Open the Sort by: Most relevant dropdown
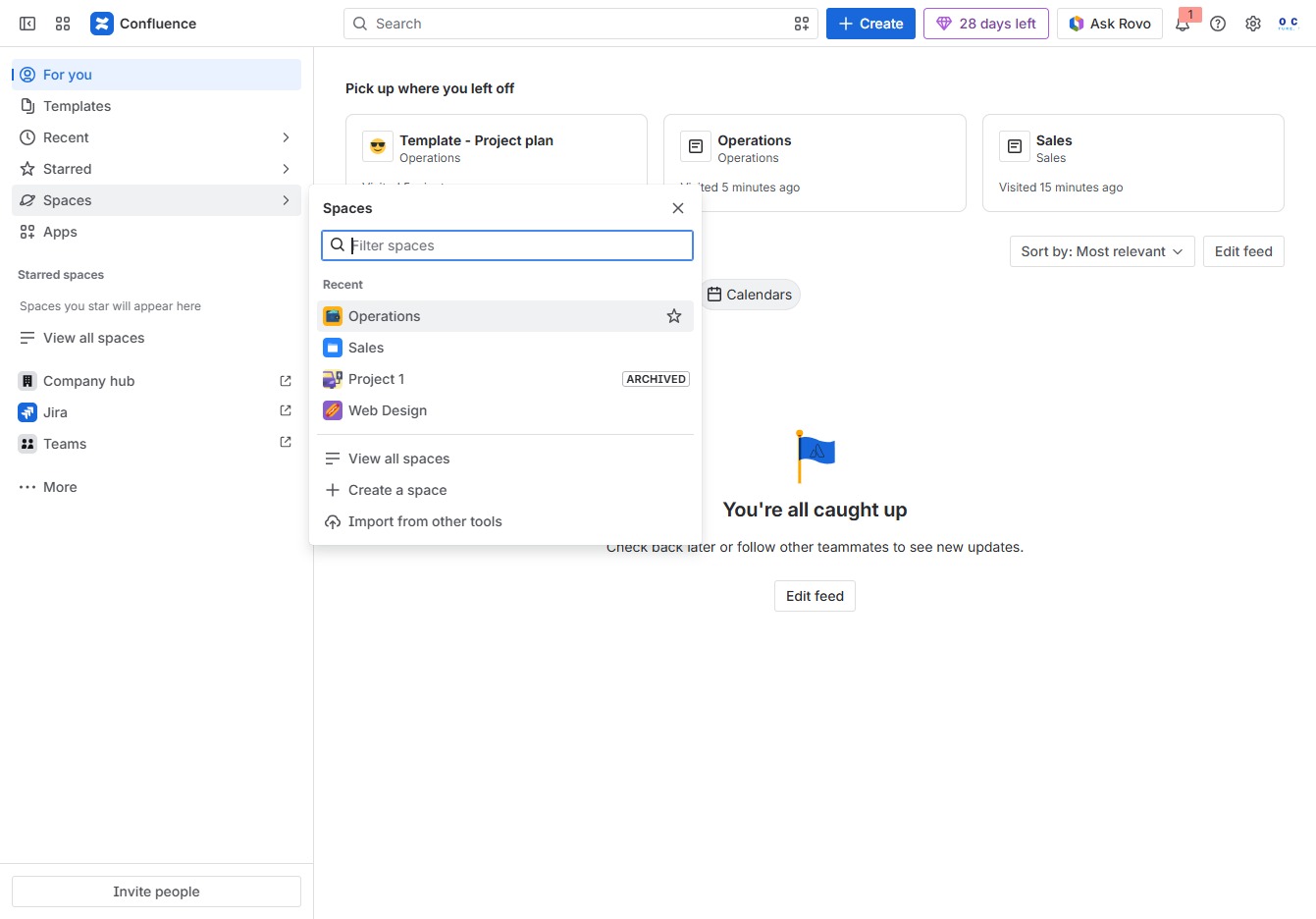The width and height of the screenshot is (1316, 919). pyautogui.click(x=1102, y=251)
